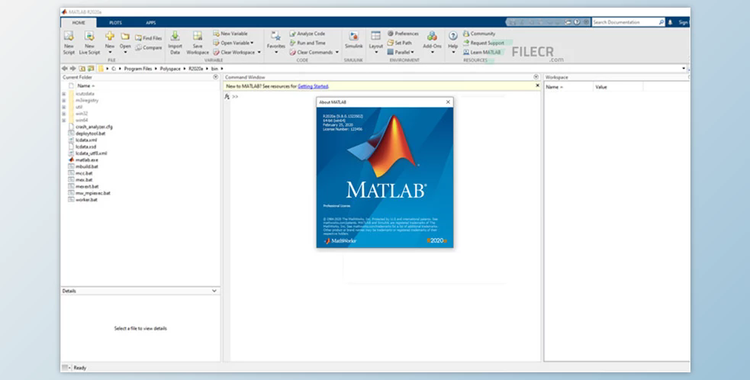Expand the win32 folder

click(x=64, y=114)
